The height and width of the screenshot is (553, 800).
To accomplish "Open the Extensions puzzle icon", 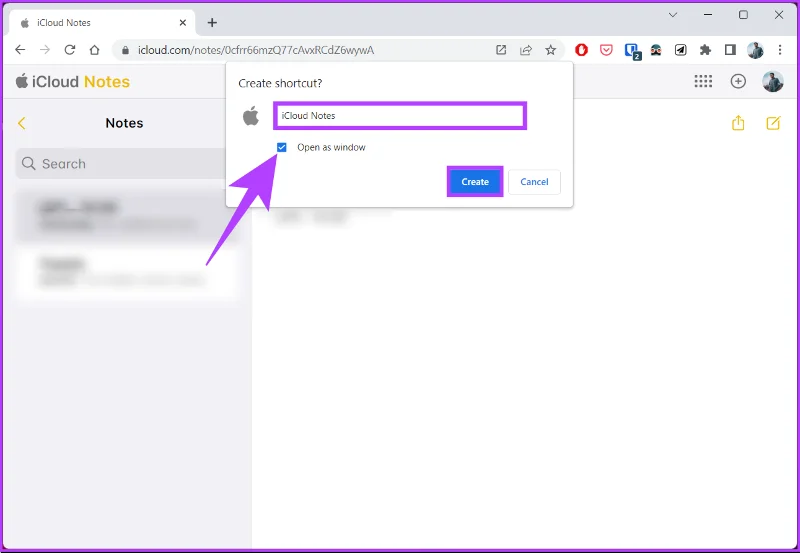I will coord(705,49).
